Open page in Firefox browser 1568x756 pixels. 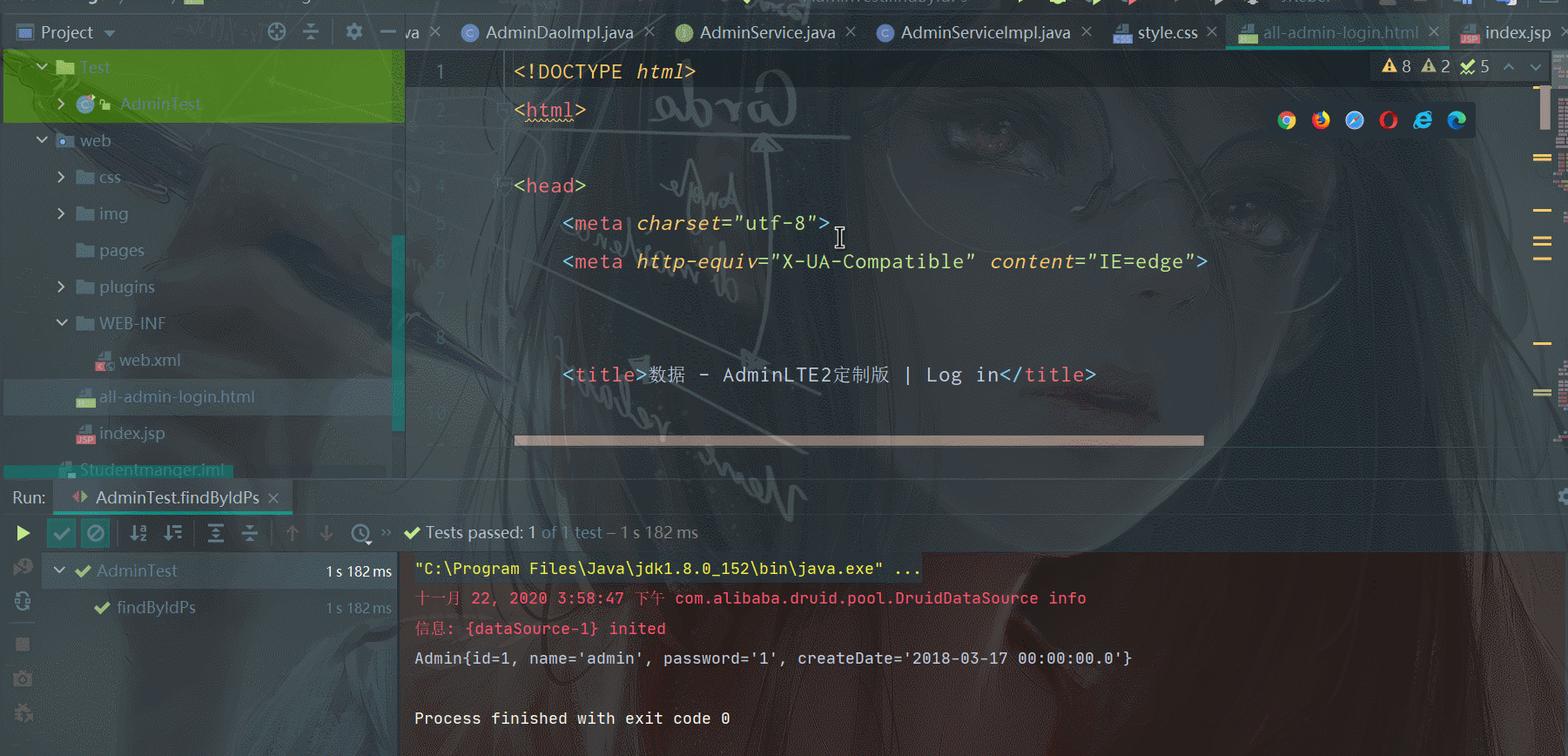(x=1321, y=120)
